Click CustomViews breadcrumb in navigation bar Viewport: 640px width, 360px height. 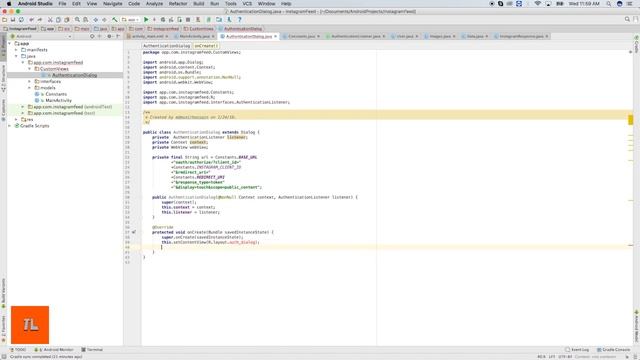199,29
